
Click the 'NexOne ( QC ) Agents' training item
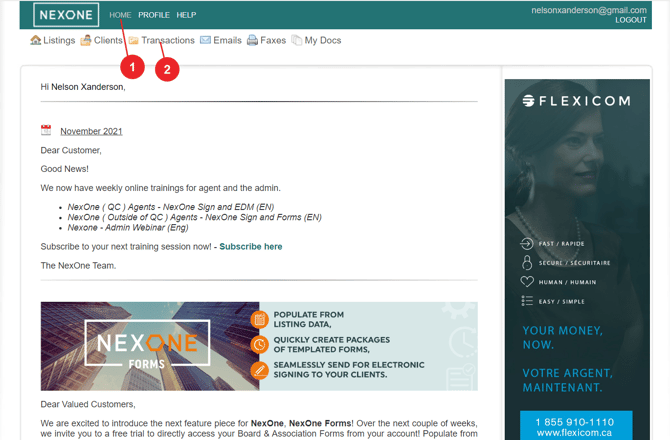pyautogui.click(x=170, y=207)
